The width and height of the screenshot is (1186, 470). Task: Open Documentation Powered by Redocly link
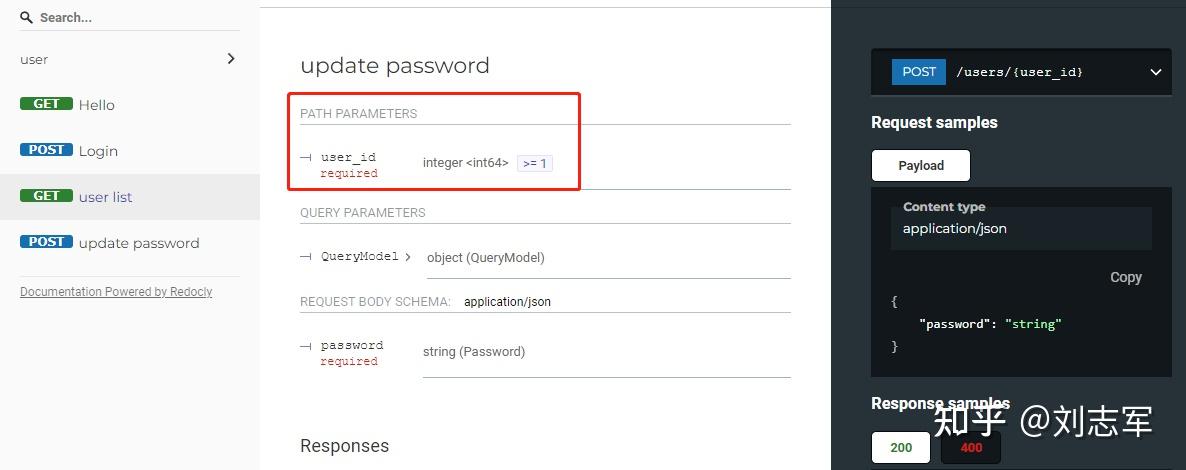click(116, 292)
